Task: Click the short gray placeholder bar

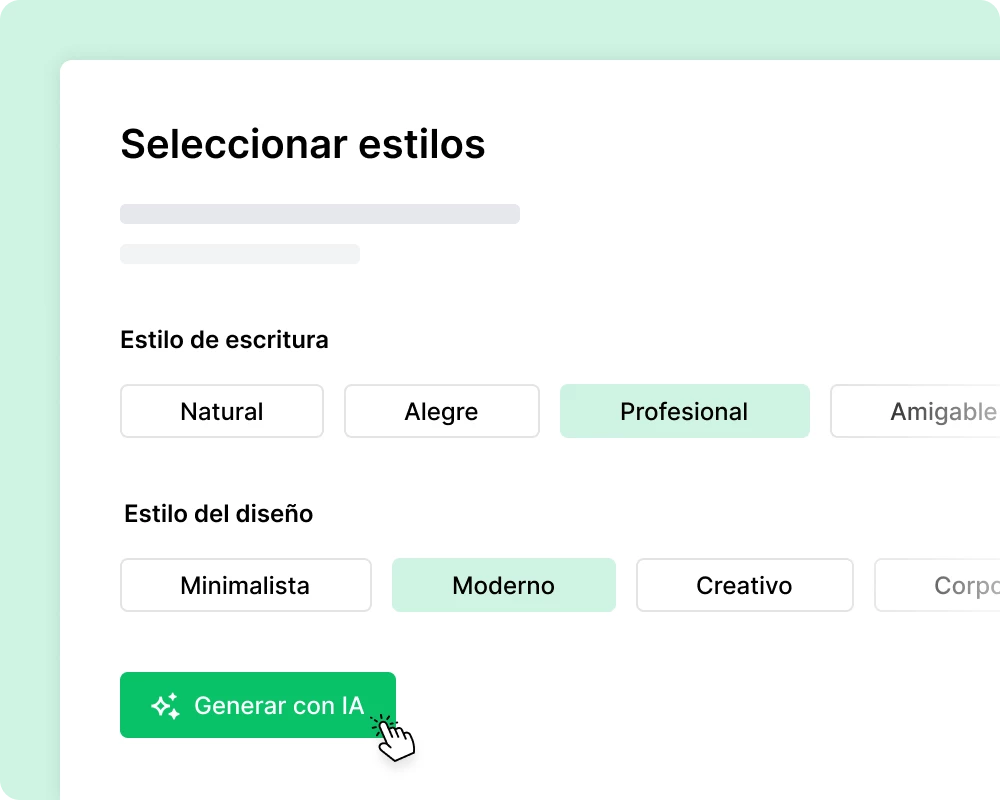Action: click(240, 254)
